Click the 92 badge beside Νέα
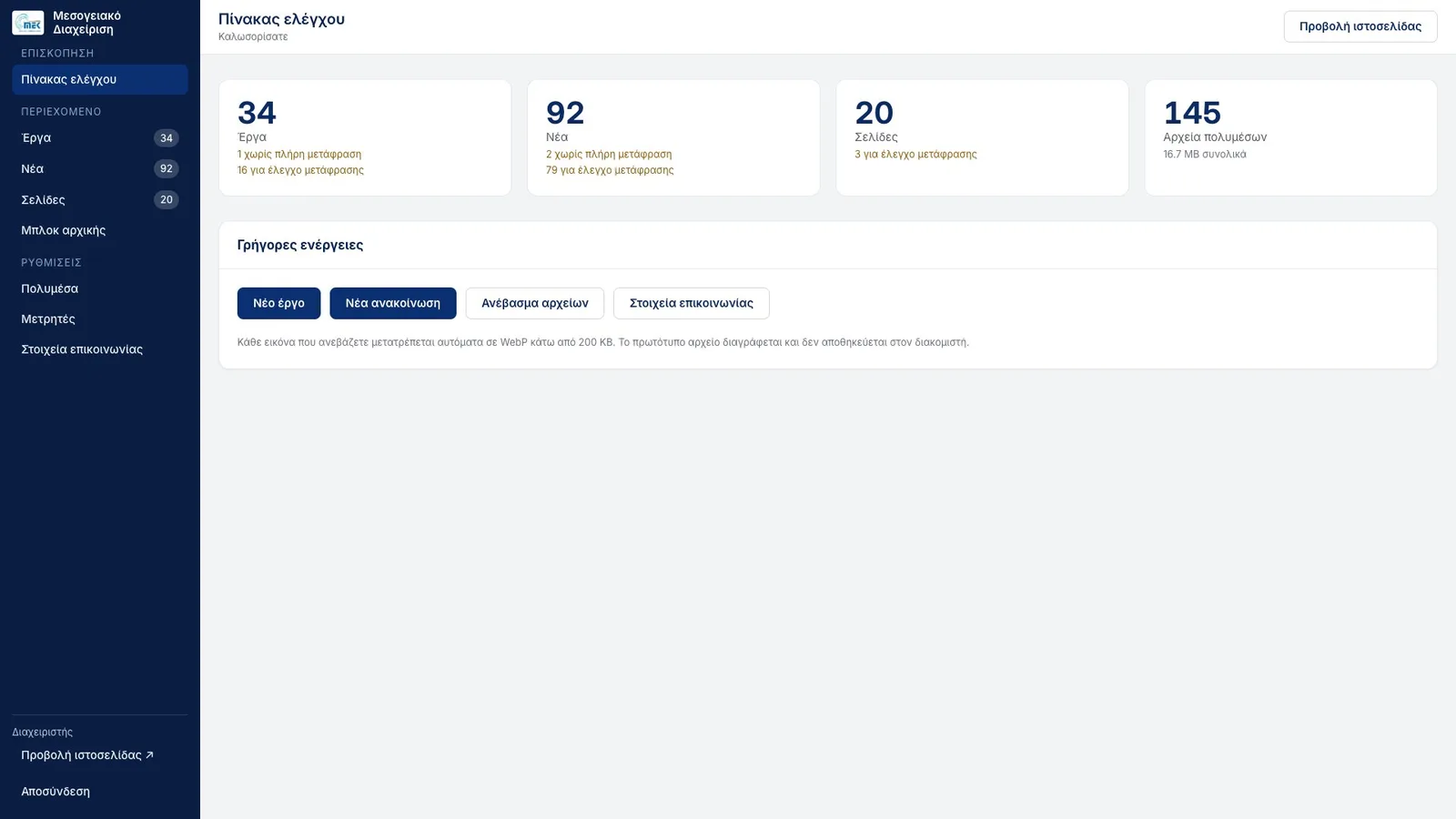Viewport: 1456px width, 819px height. tap(166, 168)
